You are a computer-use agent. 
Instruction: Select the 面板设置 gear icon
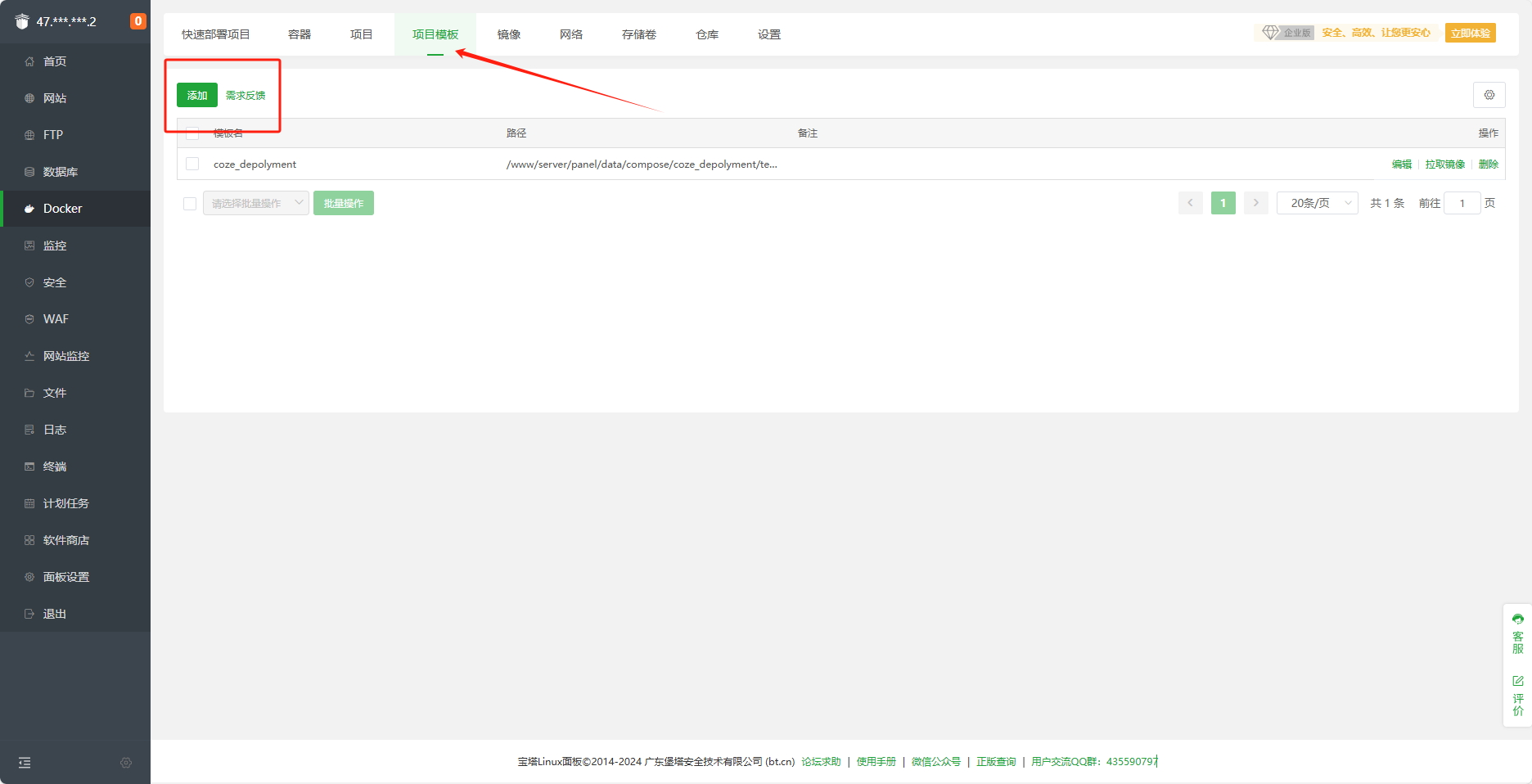tap(29, 577)
